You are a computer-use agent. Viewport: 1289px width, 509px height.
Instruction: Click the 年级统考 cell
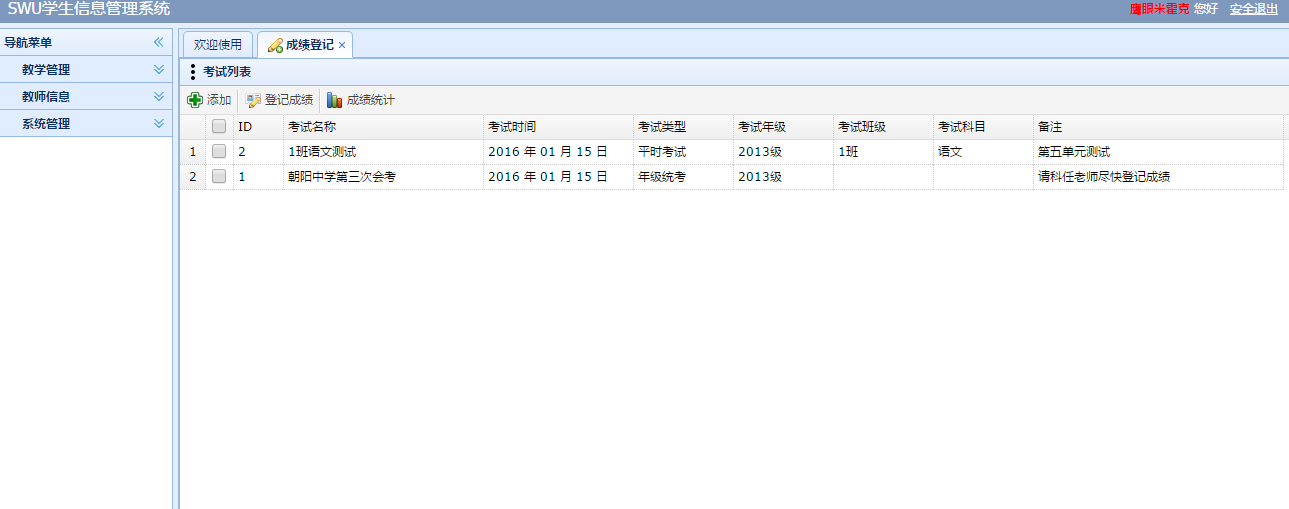[x=683, y=176]
